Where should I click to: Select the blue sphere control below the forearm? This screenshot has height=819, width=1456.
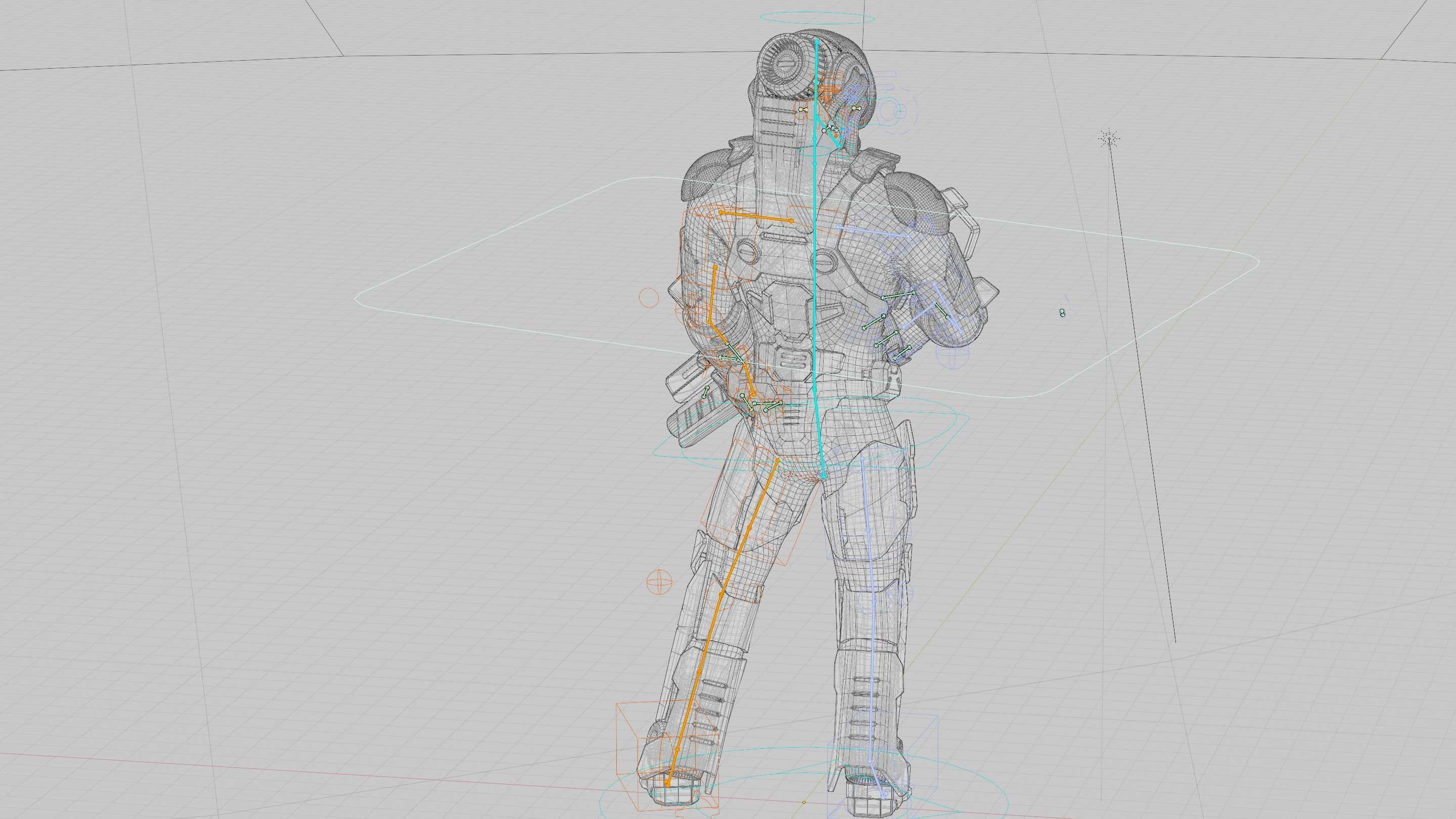click(x=952, y=357)
